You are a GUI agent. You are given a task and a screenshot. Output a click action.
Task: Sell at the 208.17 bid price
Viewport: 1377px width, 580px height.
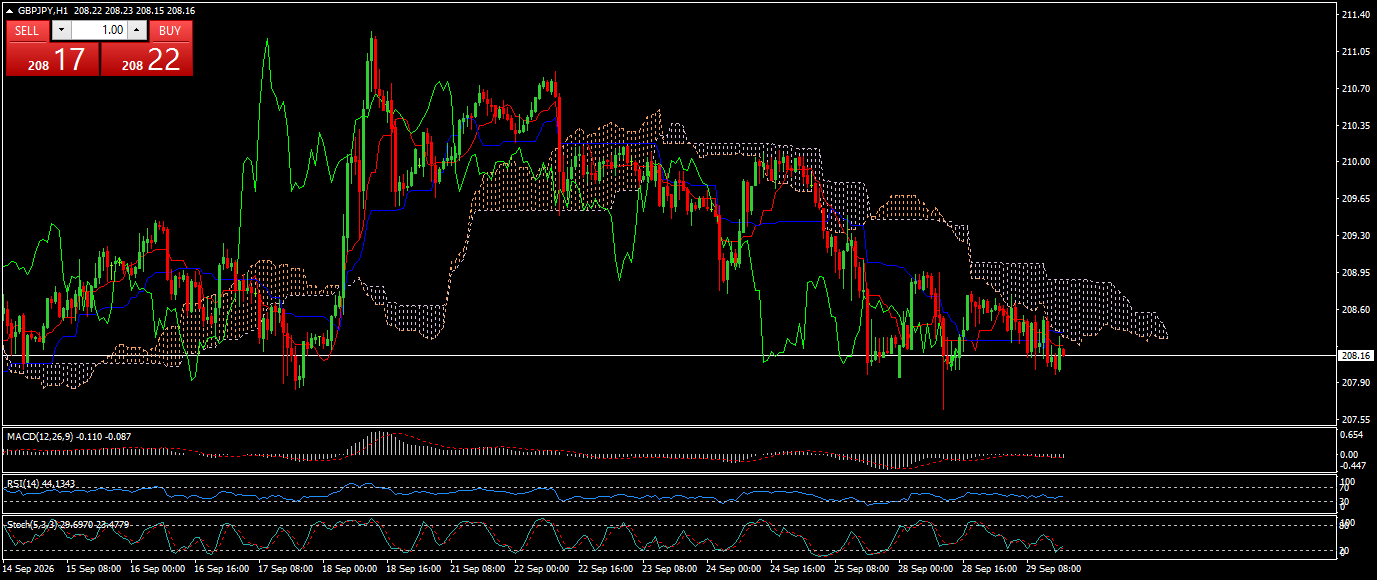coord(53,59)
